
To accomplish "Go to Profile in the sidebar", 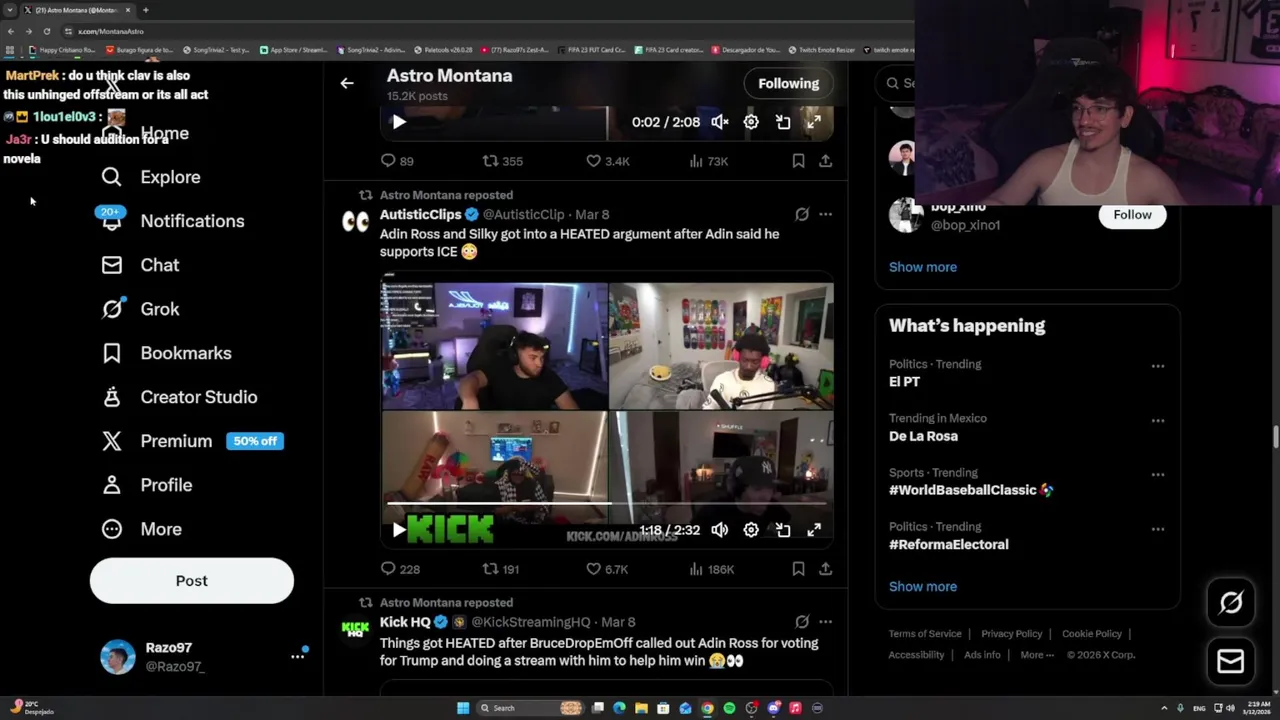I will pyautogui.click(x=146, y=485).
